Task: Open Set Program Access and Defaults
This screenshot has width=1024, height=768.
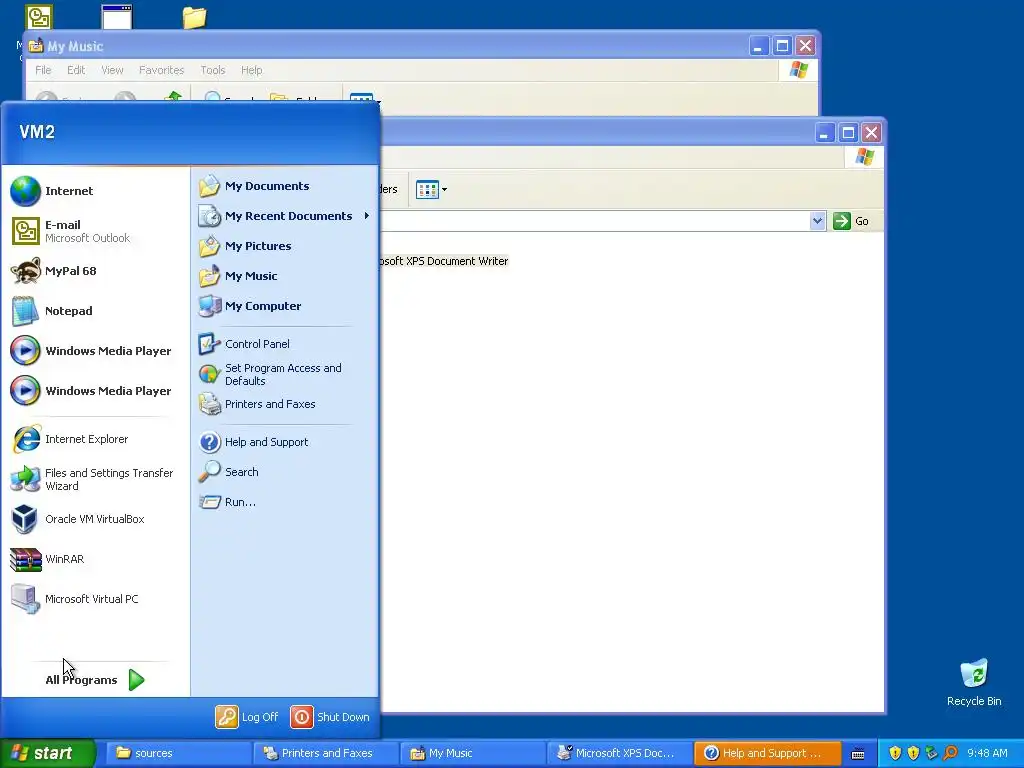Action: 285,374
